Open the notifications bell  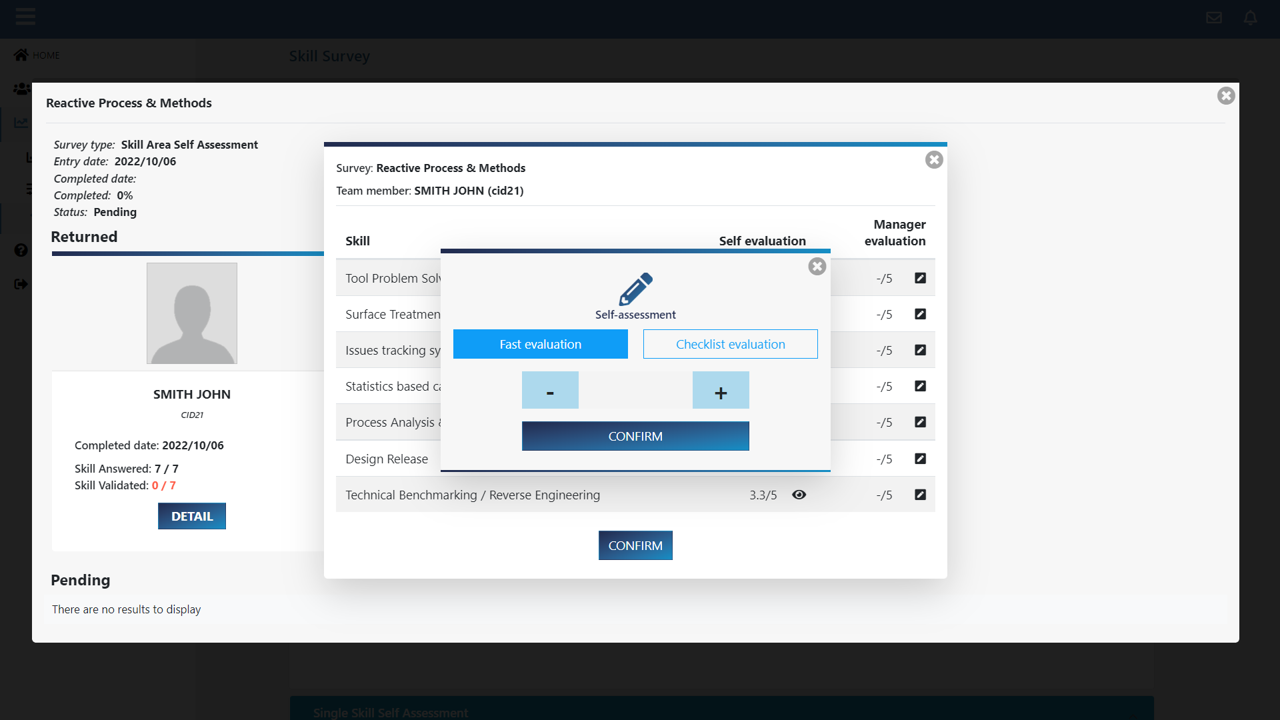(1250, 18)
